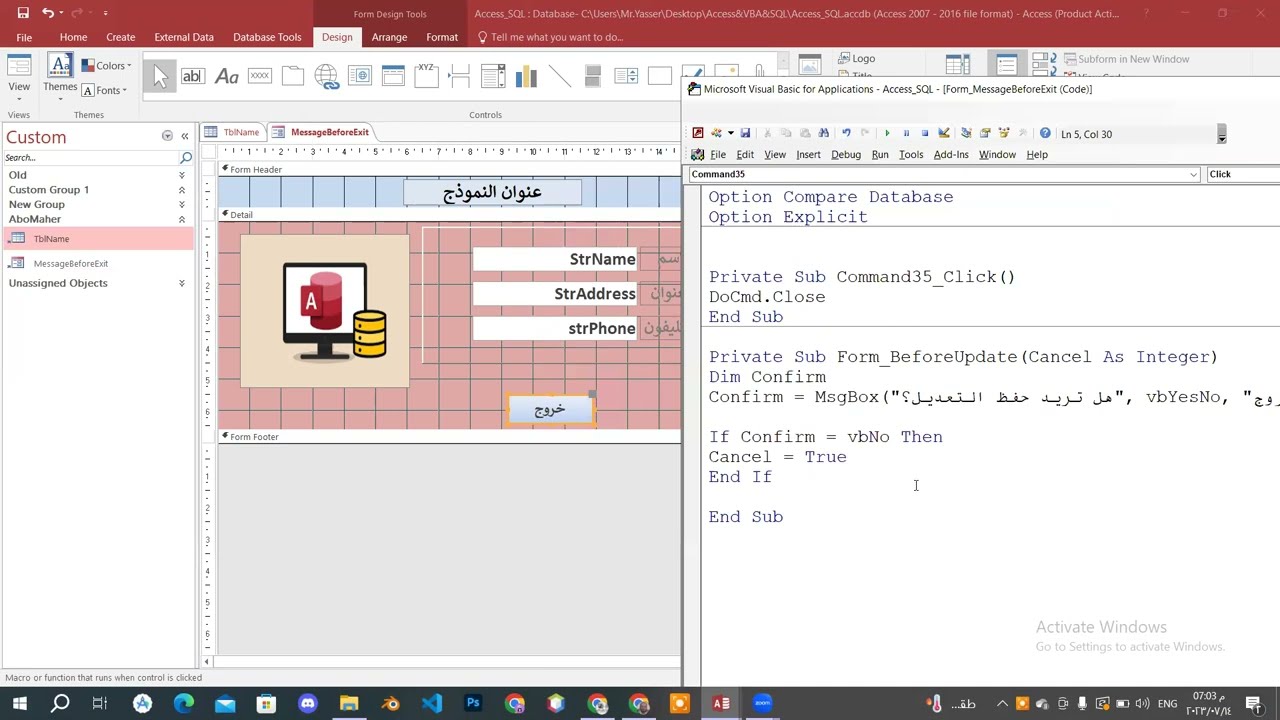Pick the Rectangle control
Screen dimensions: 1280x720
pyautogui.click(x=660, y=76)
